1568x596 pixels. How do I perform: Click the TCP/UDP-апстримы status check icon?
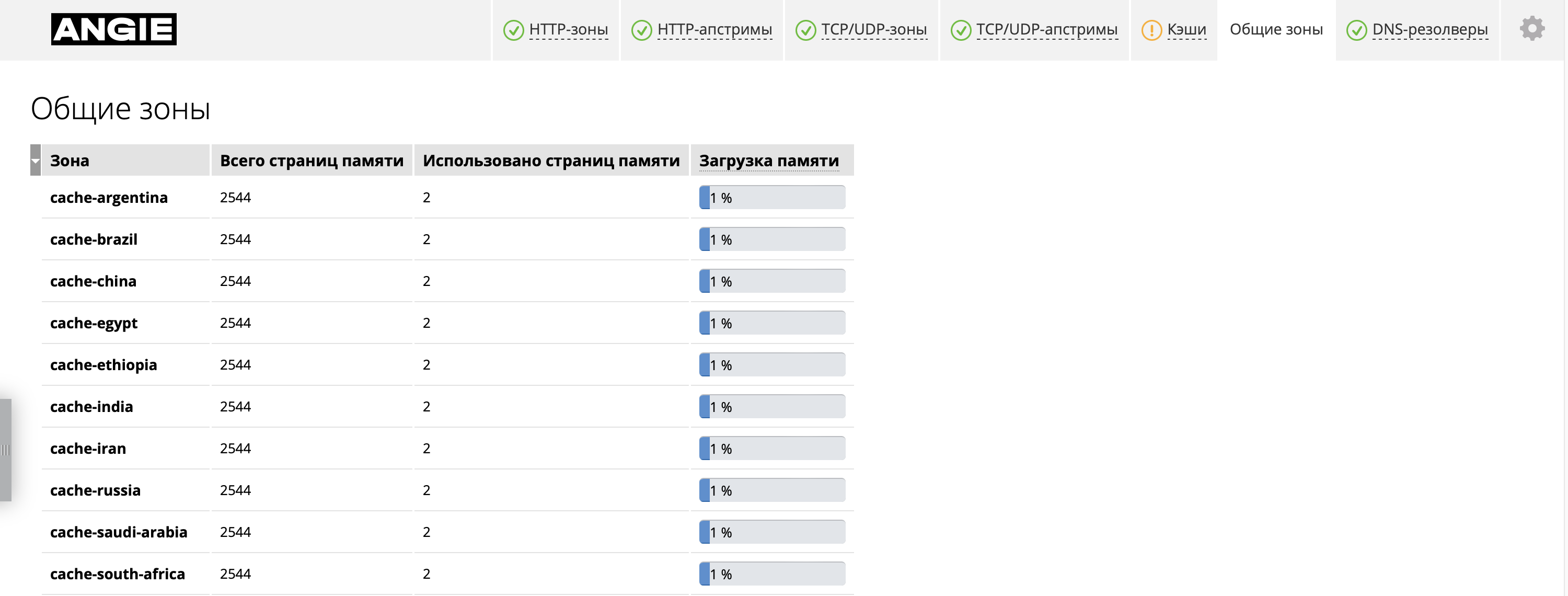point(961,30)
